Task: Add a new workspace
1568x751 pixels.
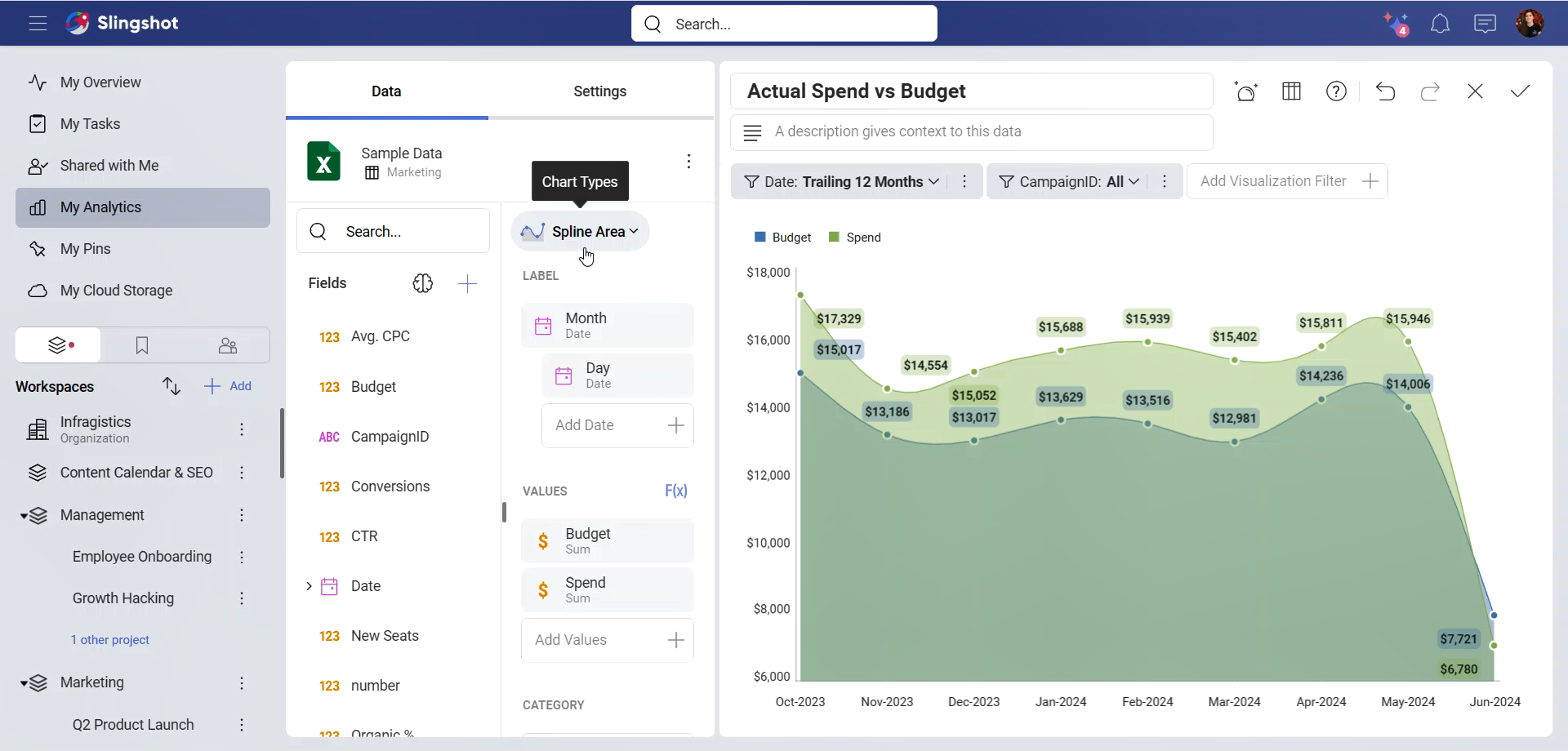Action: (228, 386)
